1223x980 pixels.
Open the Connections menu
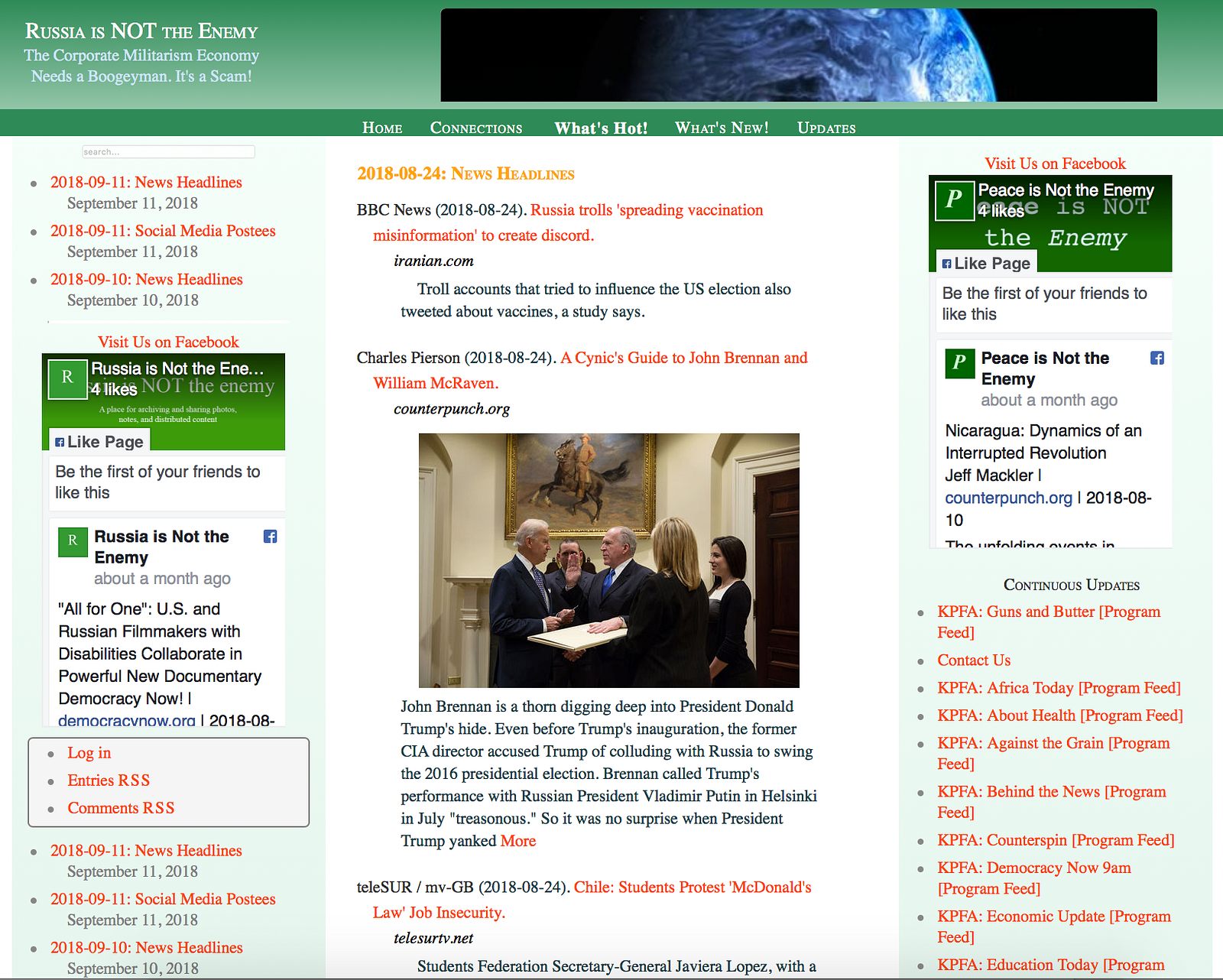point(476,128)
